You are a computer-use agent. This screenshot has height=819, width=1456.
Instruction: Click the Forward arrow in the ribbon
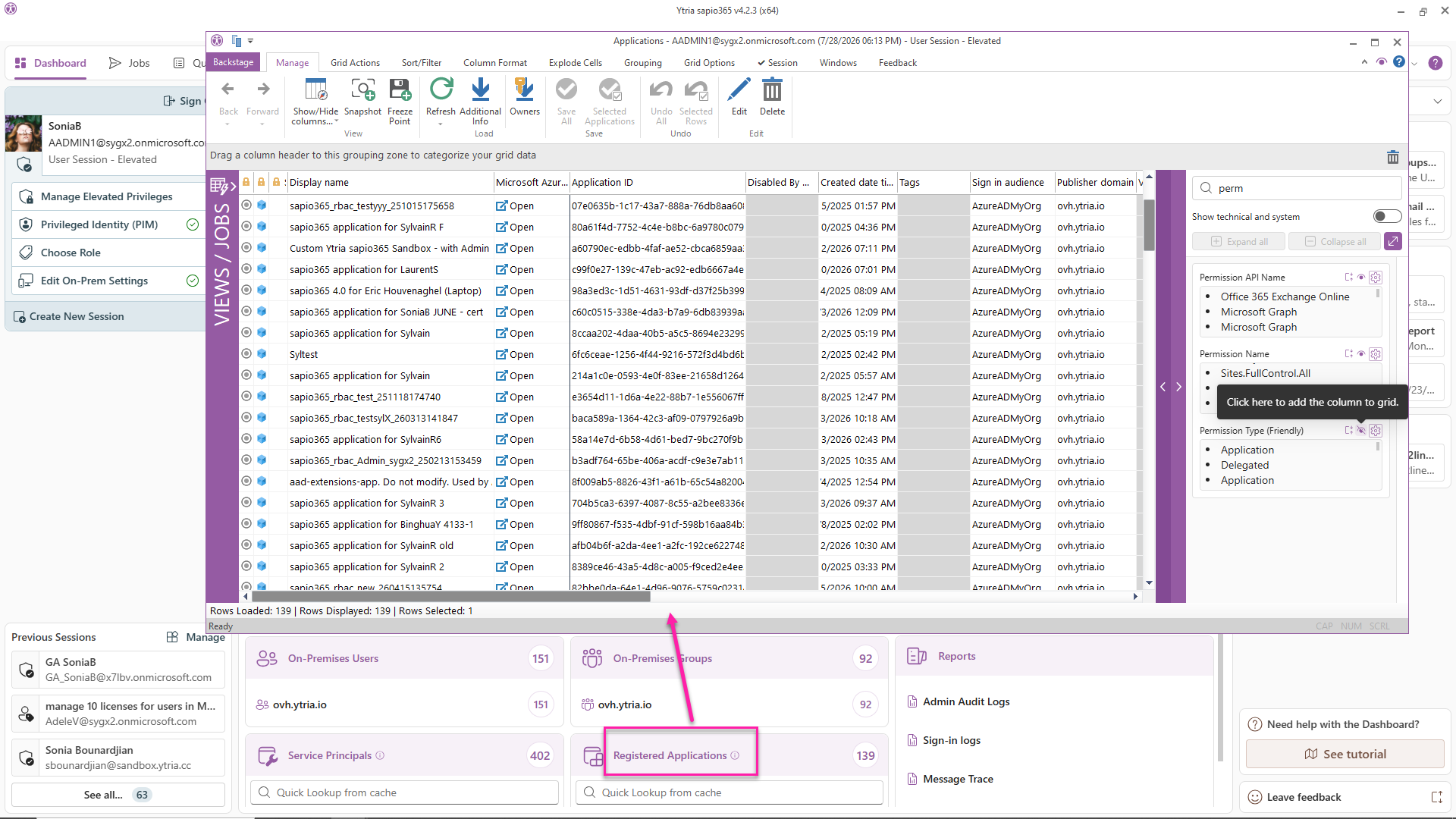tap(263, 89)
